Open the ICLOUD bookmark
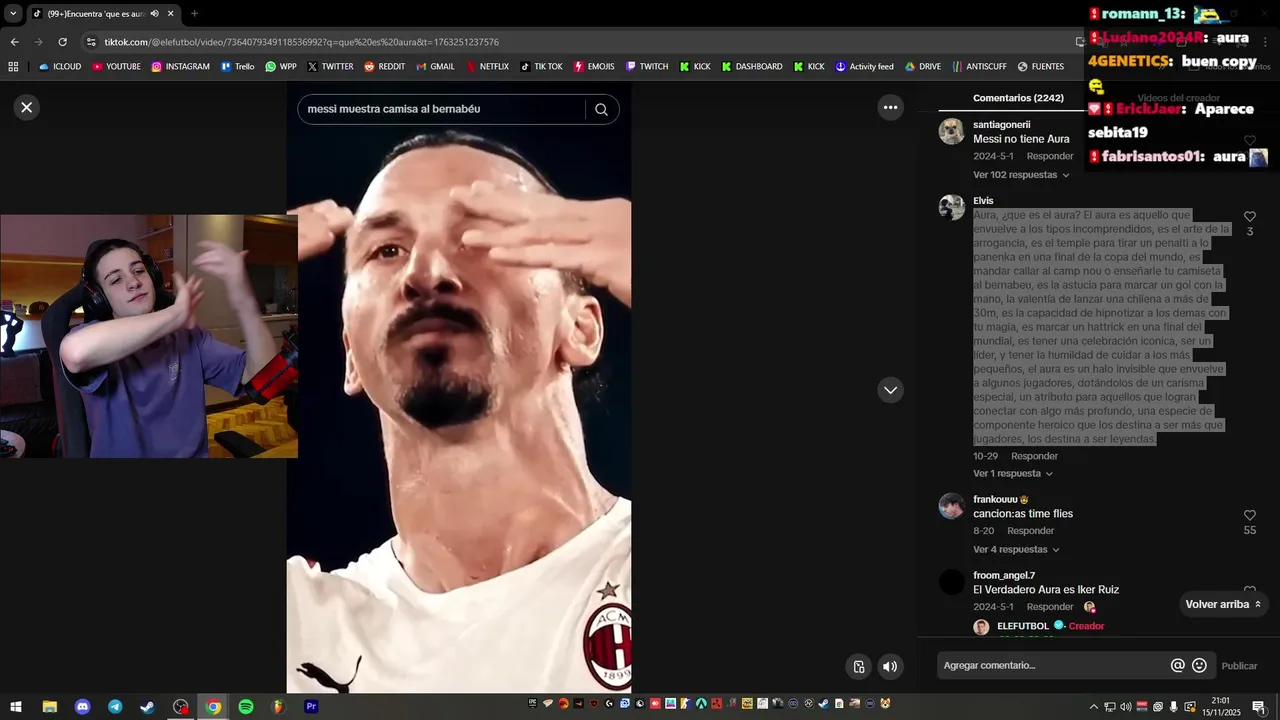Viewport: 1280px width, 720px height. (x=59, y=67)
